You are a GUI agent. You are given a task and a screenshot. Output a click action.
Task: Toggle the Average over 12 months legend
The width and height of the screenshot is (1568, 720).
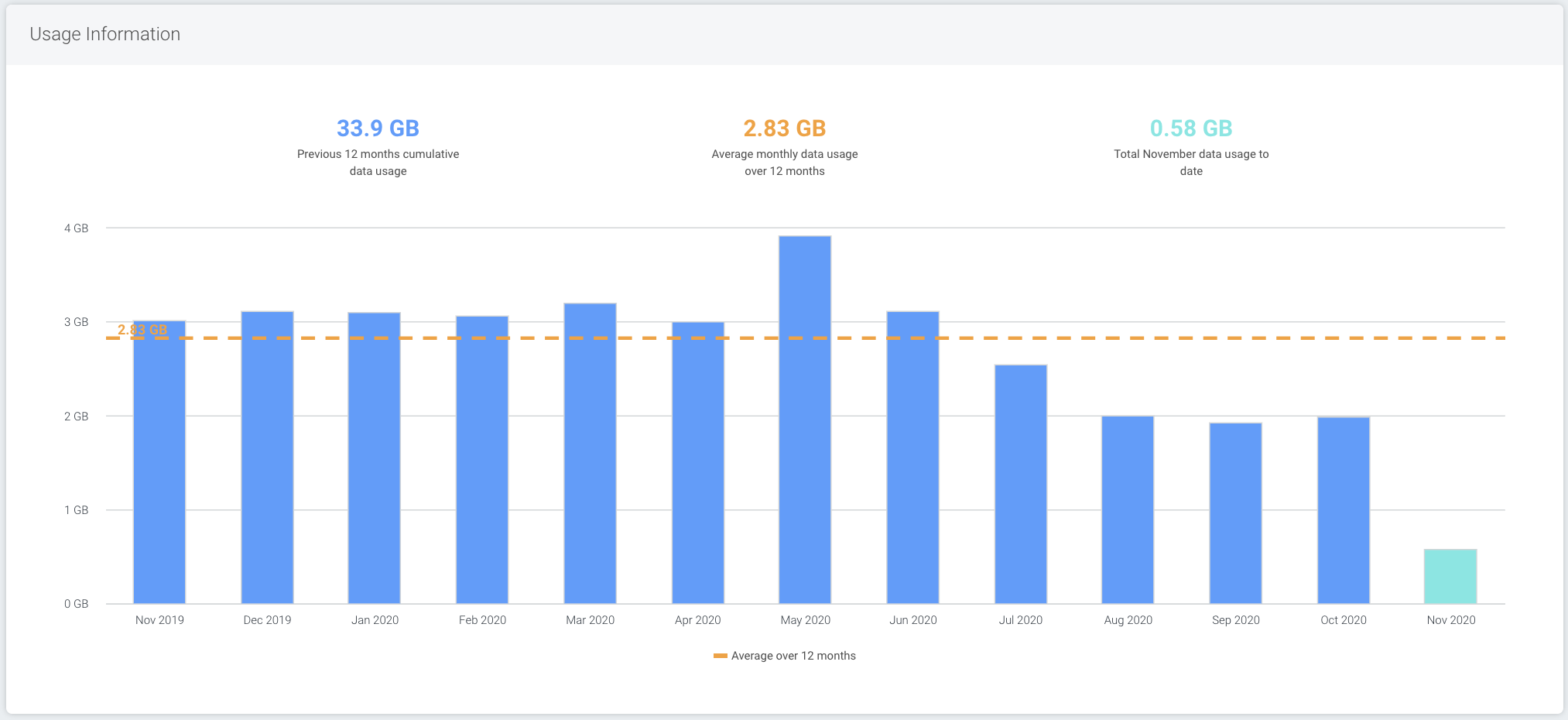[793, 656]
